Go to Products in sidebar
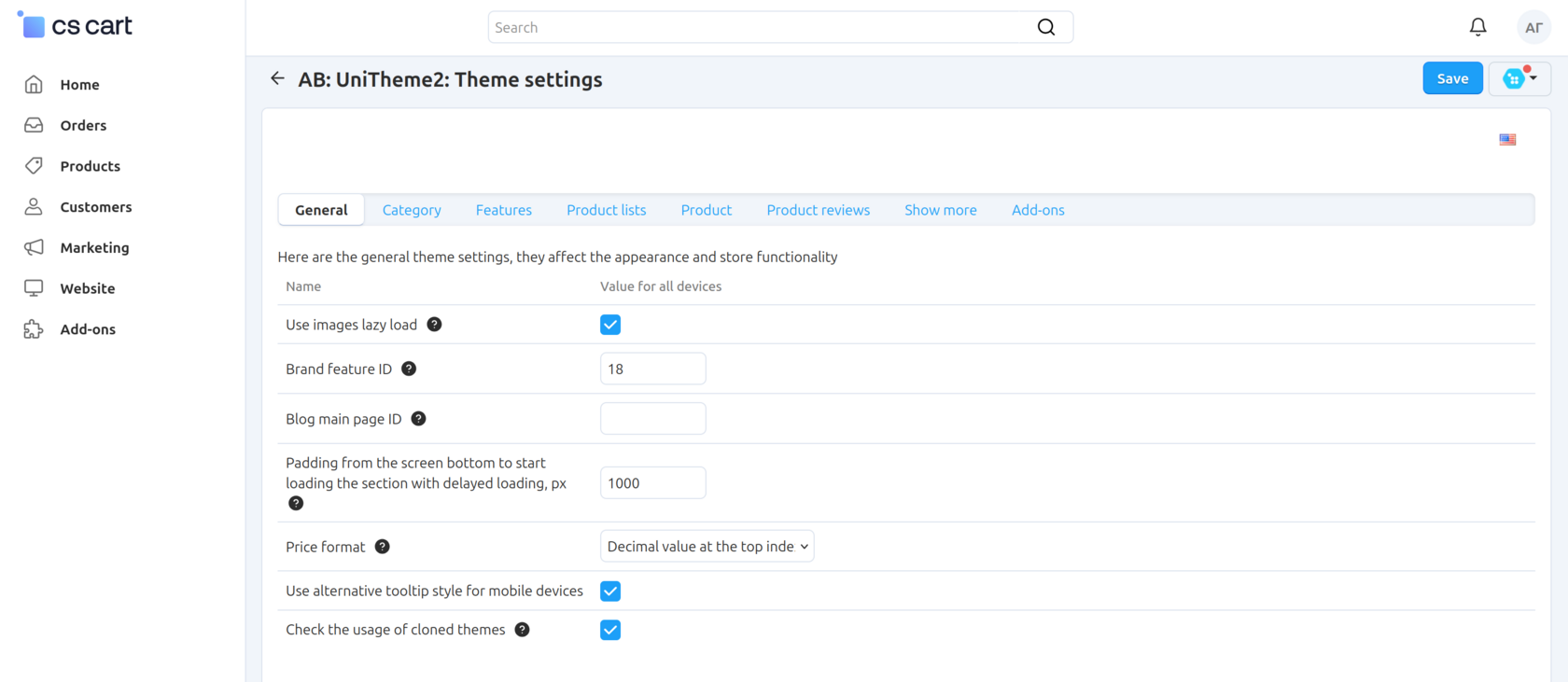 pos(90,166)
